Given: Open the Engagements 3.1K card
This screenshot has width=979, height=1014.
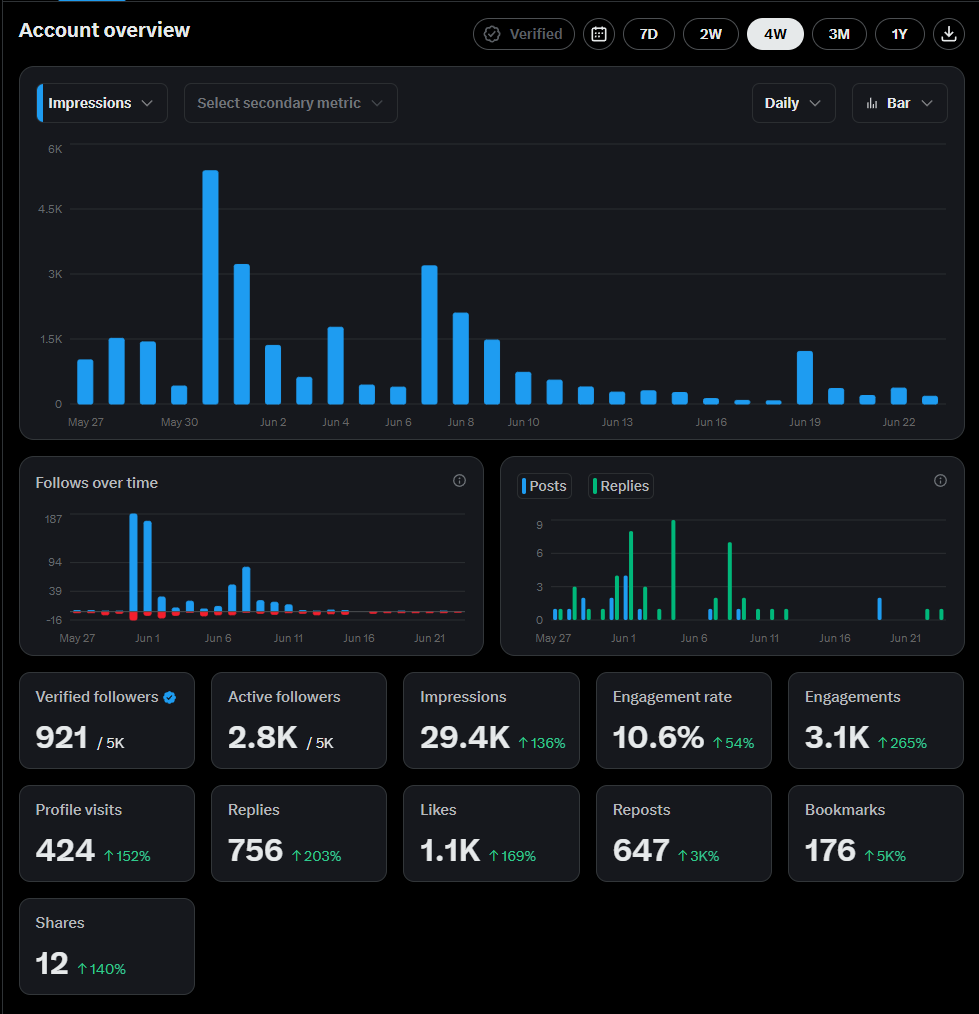Looking at the screenshot, I should (x=876, y=720).
